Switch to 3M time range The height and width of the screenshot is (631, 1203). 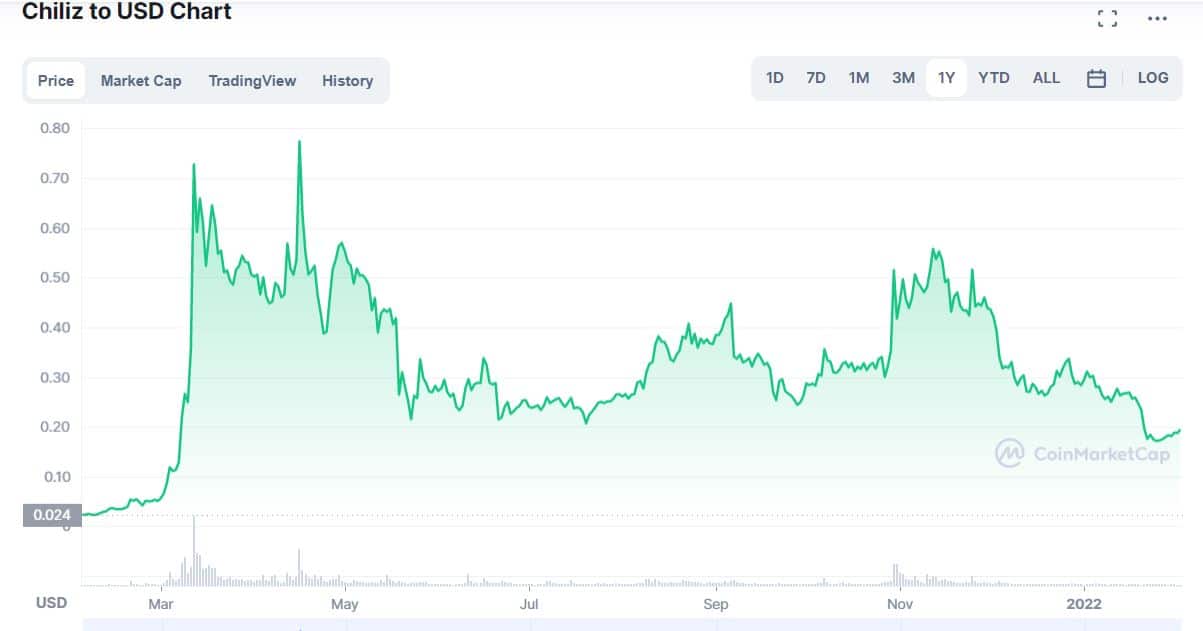[x=903, y=77]
